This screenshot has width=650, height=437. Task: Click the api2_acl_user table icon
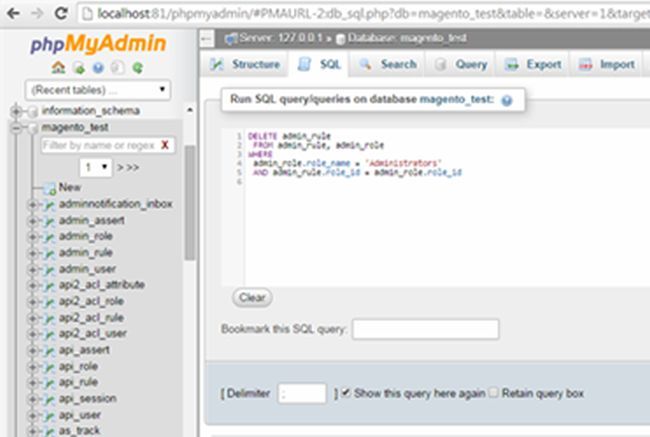click(x=49, y=335)
